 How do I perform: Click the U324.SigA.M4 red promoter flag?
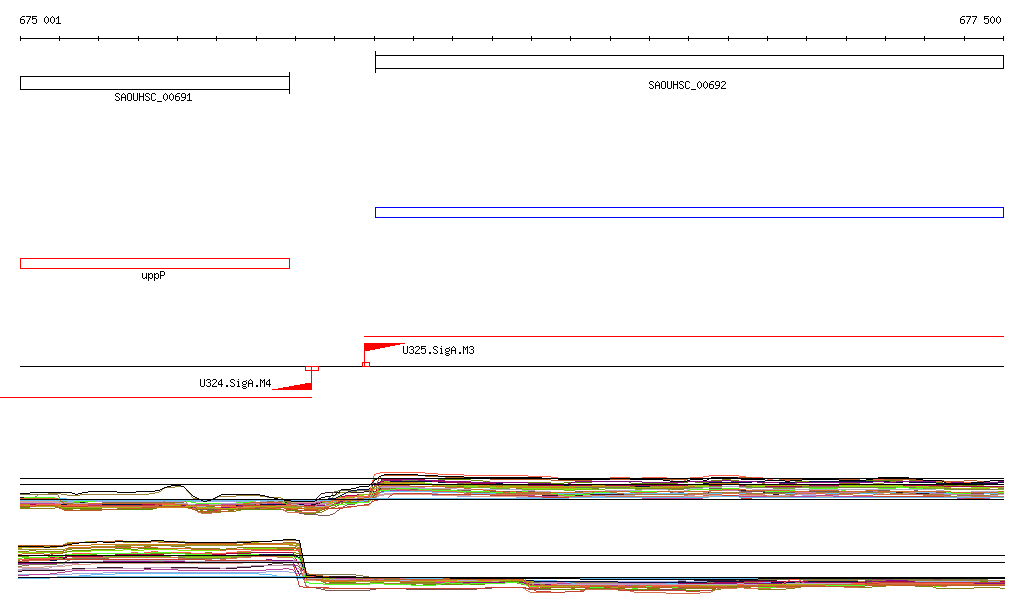pos(293,386)
